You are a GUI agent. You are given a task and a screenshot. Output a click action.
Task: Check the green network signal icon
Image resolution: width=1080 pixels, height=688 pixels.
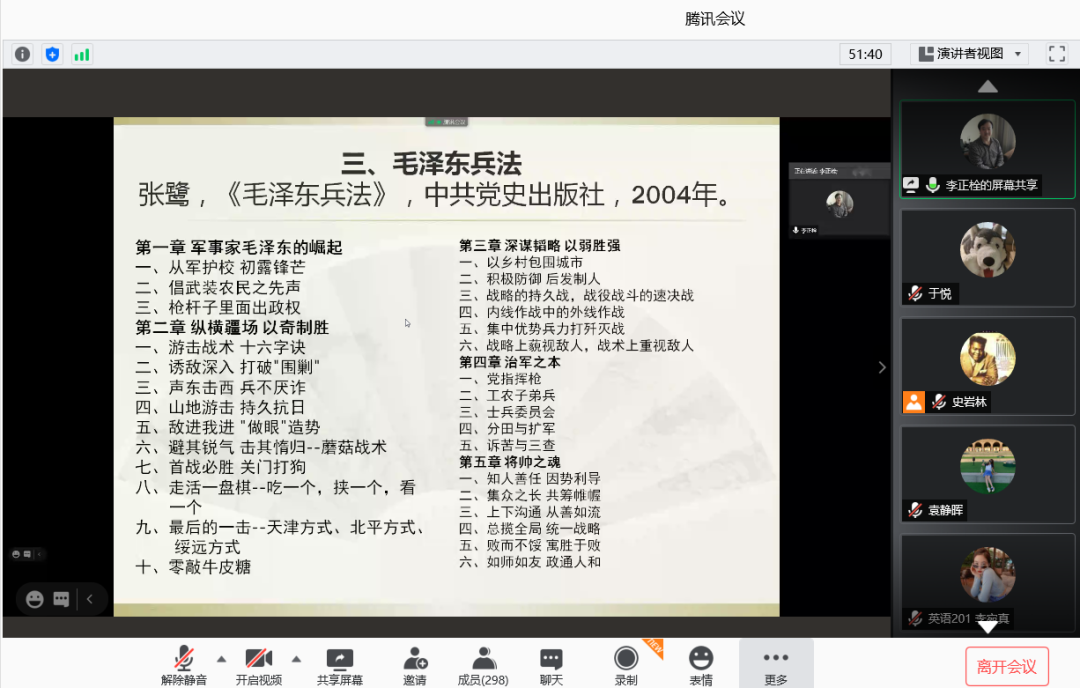pos(82,54)
